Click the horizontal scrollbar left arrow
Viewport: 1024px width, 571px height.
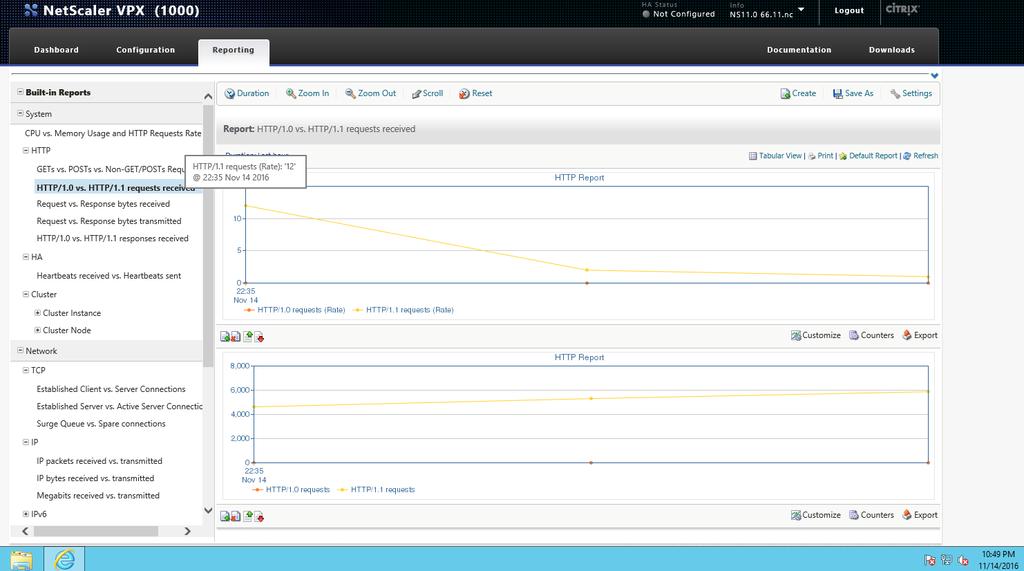(25, 531)
